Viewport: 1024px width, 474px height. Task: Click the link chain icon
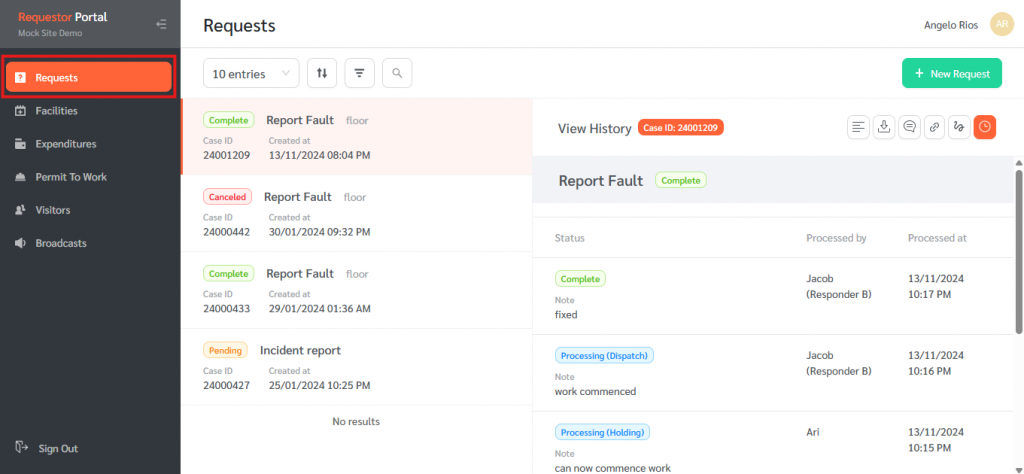(x=934, y=127)
